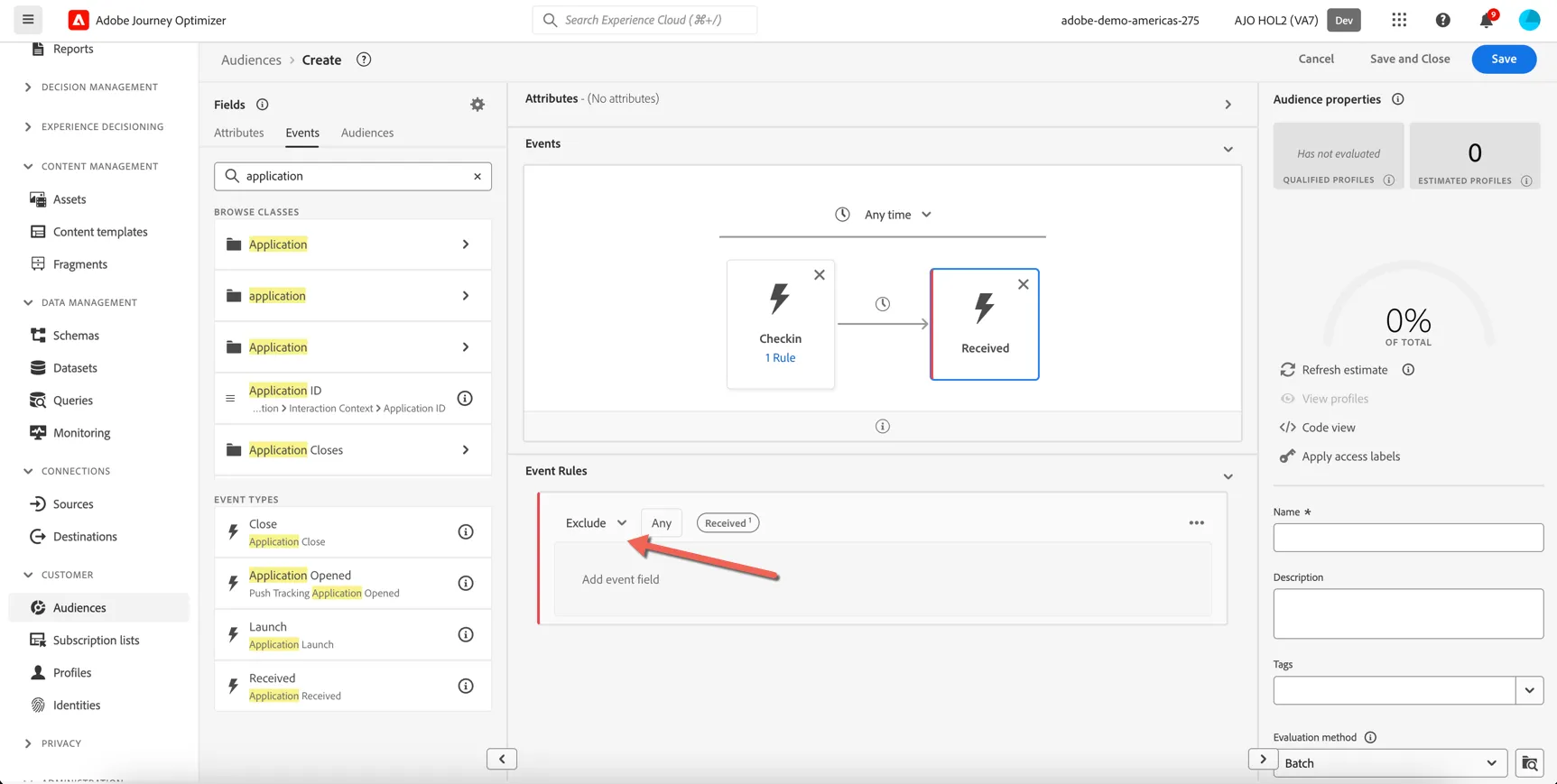1557x784 pixels.
Task: Collapse the right properties panel arrow
Action: (x=1263, y=759)
